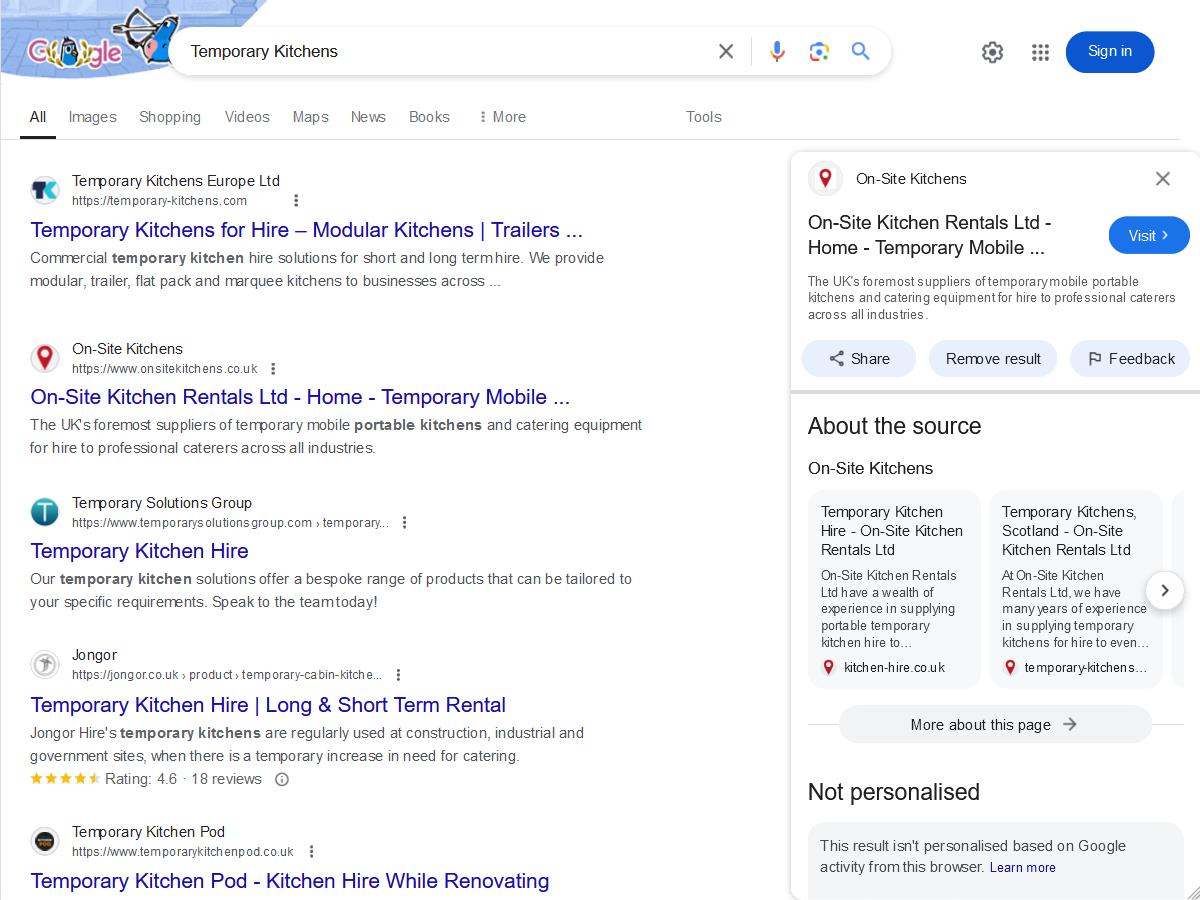Open options for Temporary Kitchens Europe result
This screenshot has height=900, width=1200.
pyautogui.click(x=295, y=201)
